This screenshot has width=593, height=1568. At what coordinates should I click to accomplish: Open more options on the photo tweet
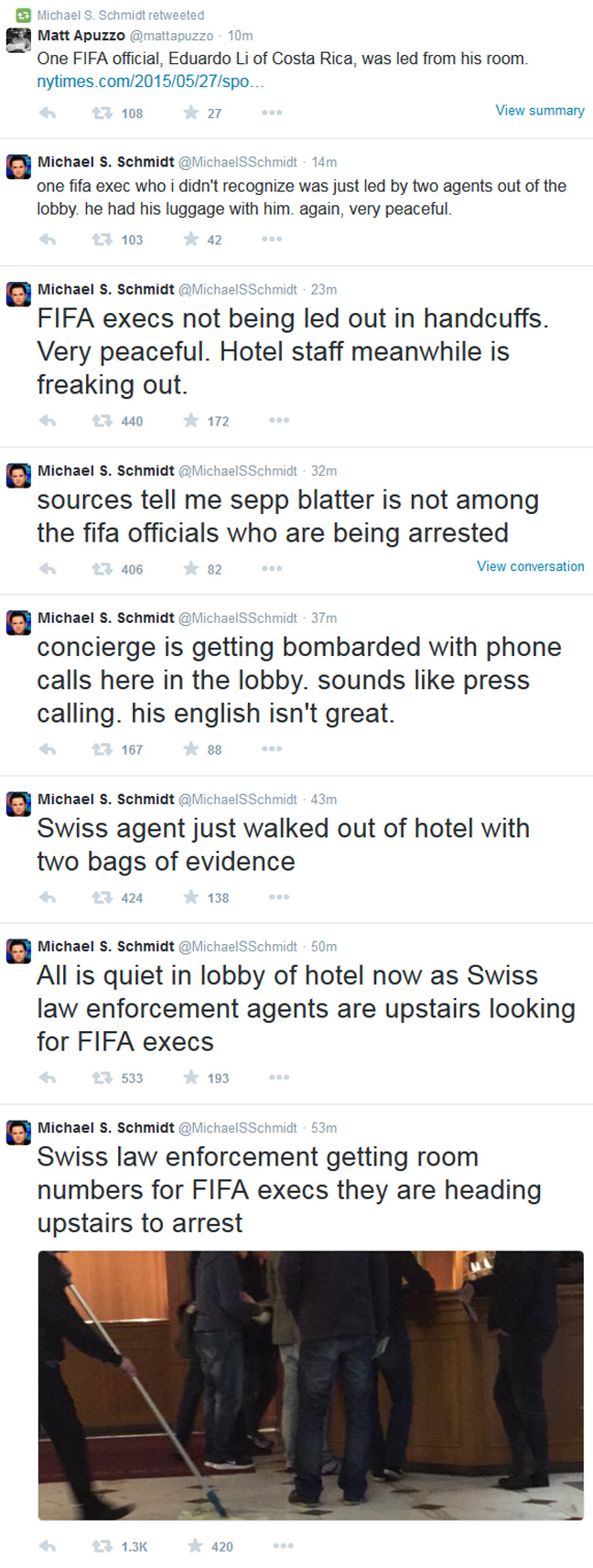point(284,1546)
